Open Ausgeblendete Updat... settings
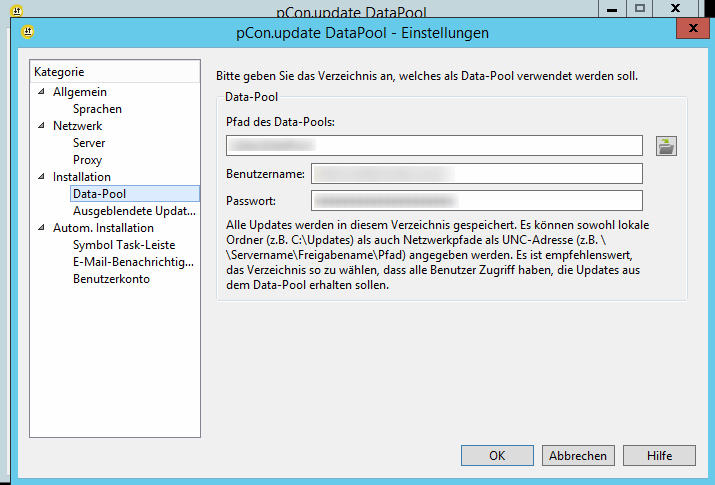The width and height of the screenshot is (715, 485). pos(134,211)
